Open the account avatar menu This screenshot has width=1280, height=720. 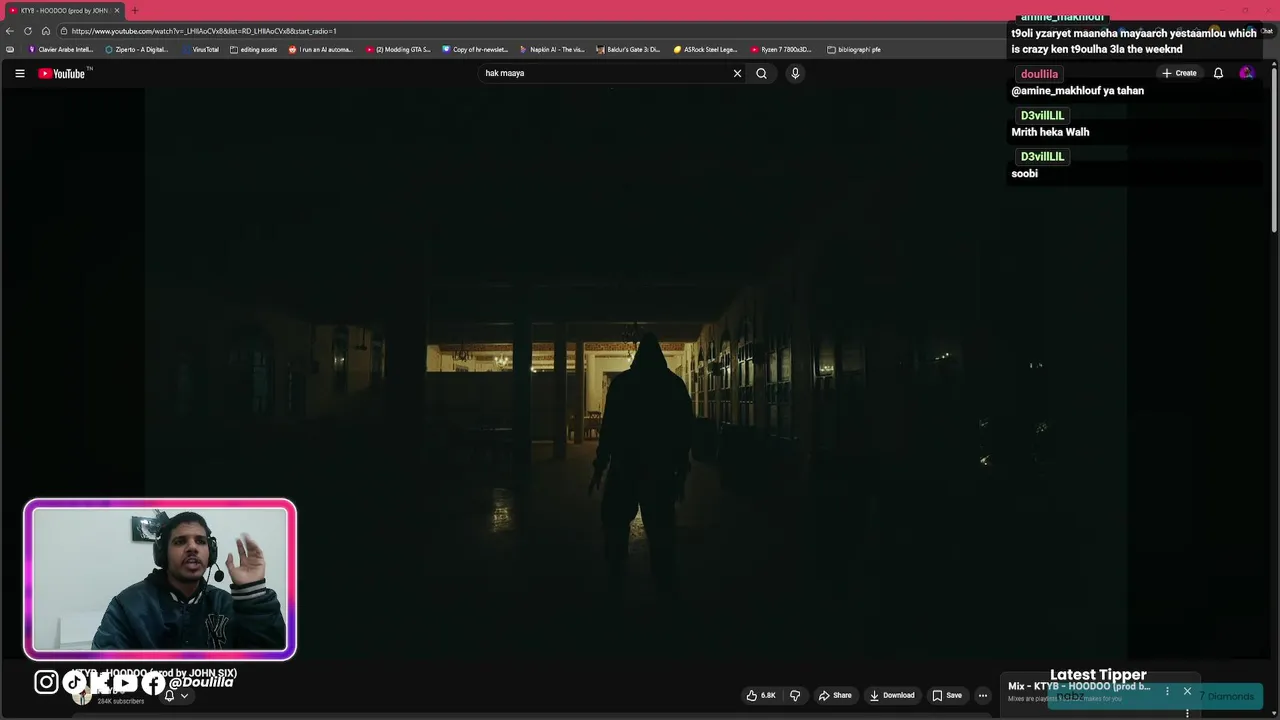point(1246,73)
